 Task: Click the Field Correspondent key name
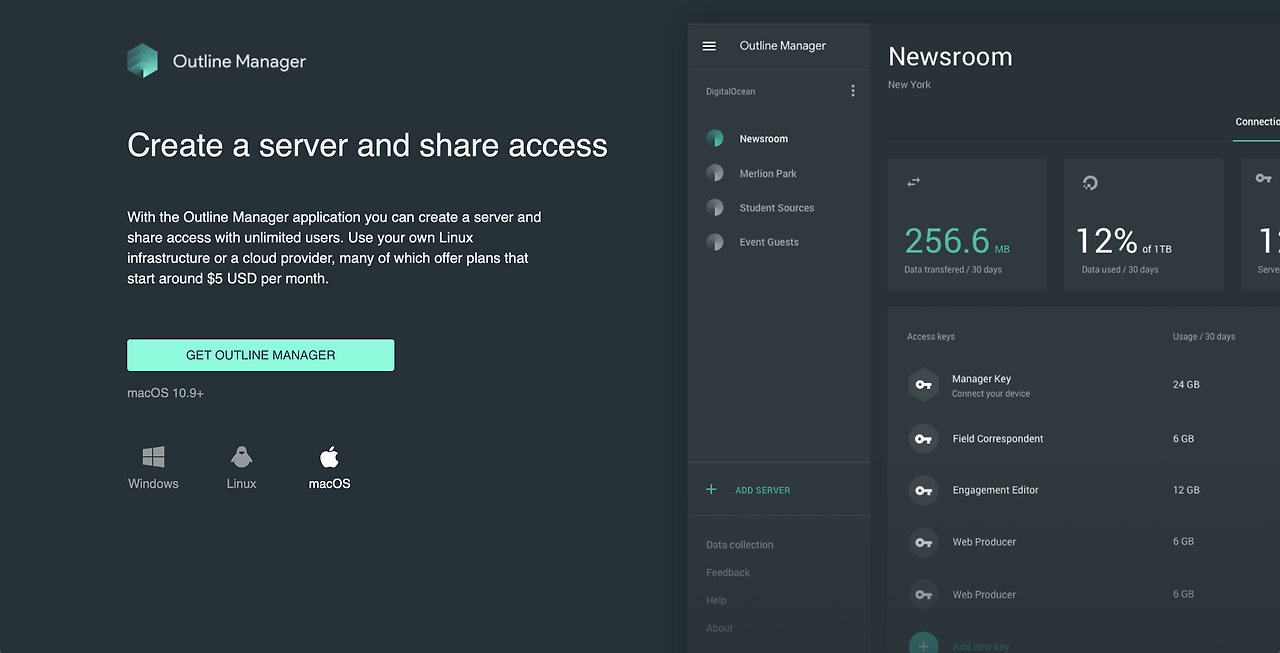point(998,439)
